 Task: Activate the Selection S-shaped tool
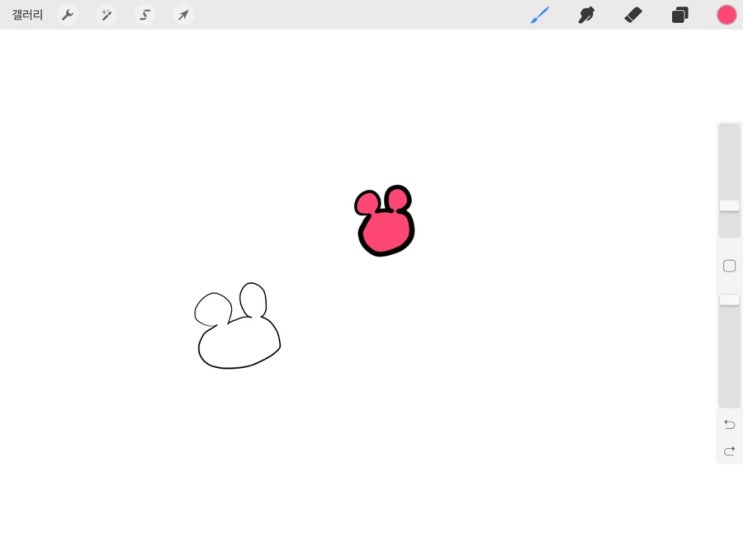click(x=145, y=15)
